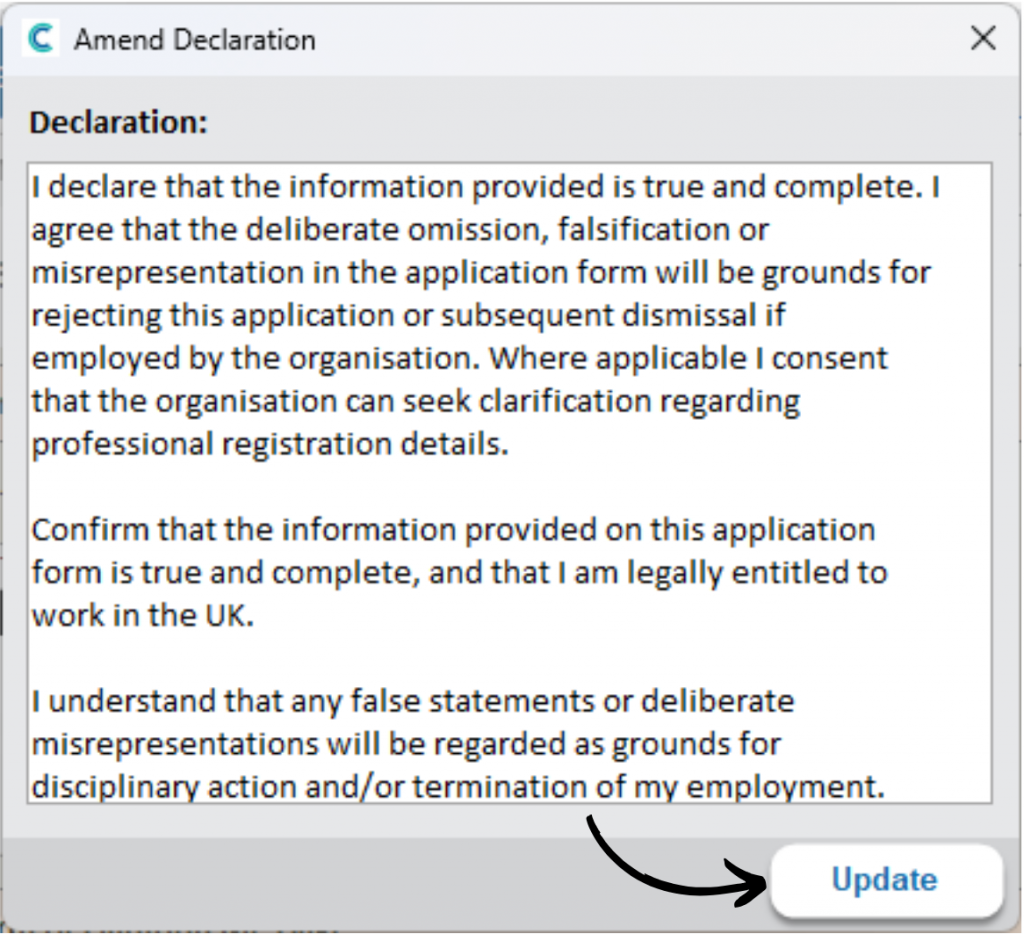The height and width of the screenshot is (934, 1024).
Task: Click the word 'misrepresentations' in last paragraph
Action: tap(174, 744)
